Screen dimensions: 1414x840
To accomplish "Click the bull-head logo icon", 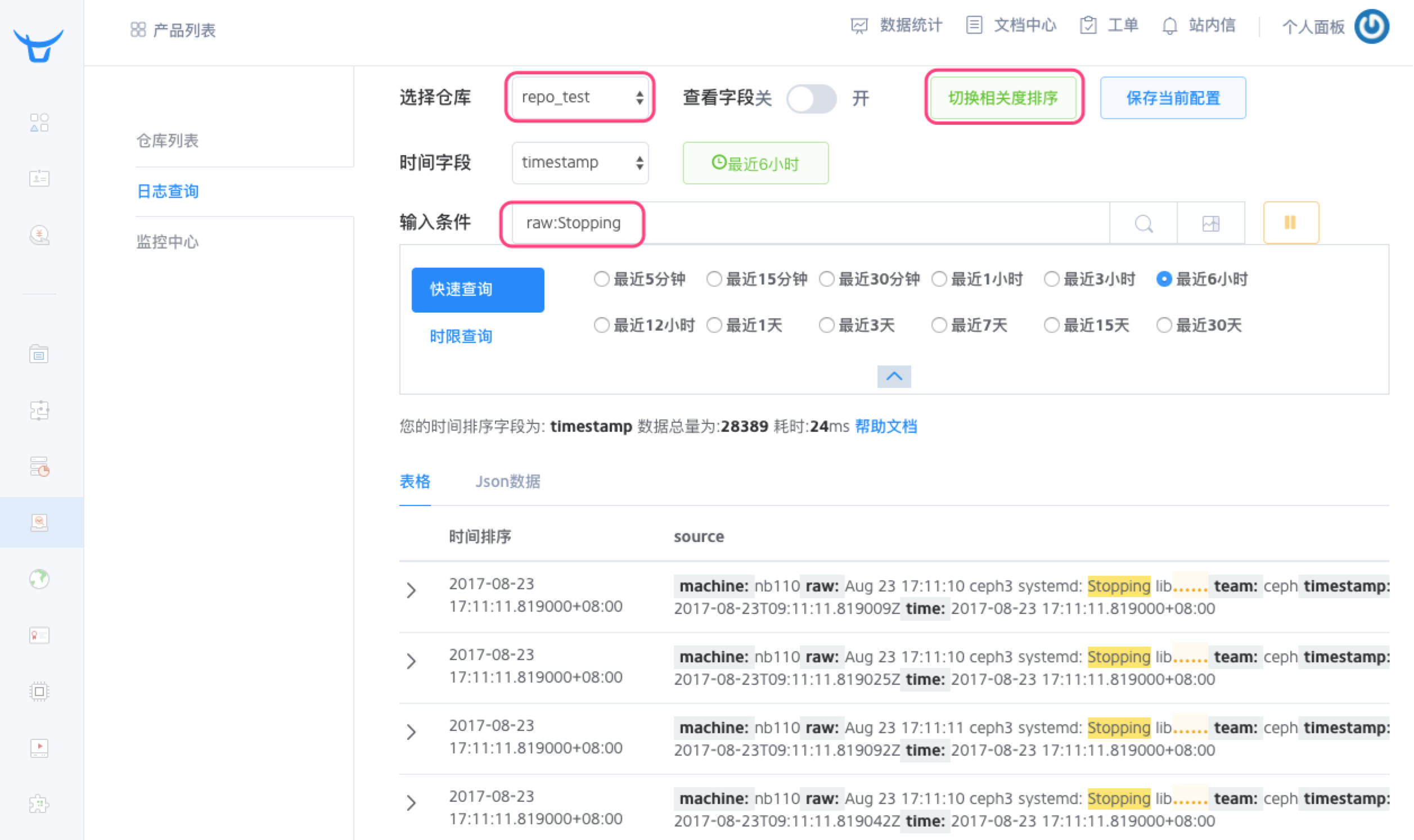I will (x=38, y=46).
